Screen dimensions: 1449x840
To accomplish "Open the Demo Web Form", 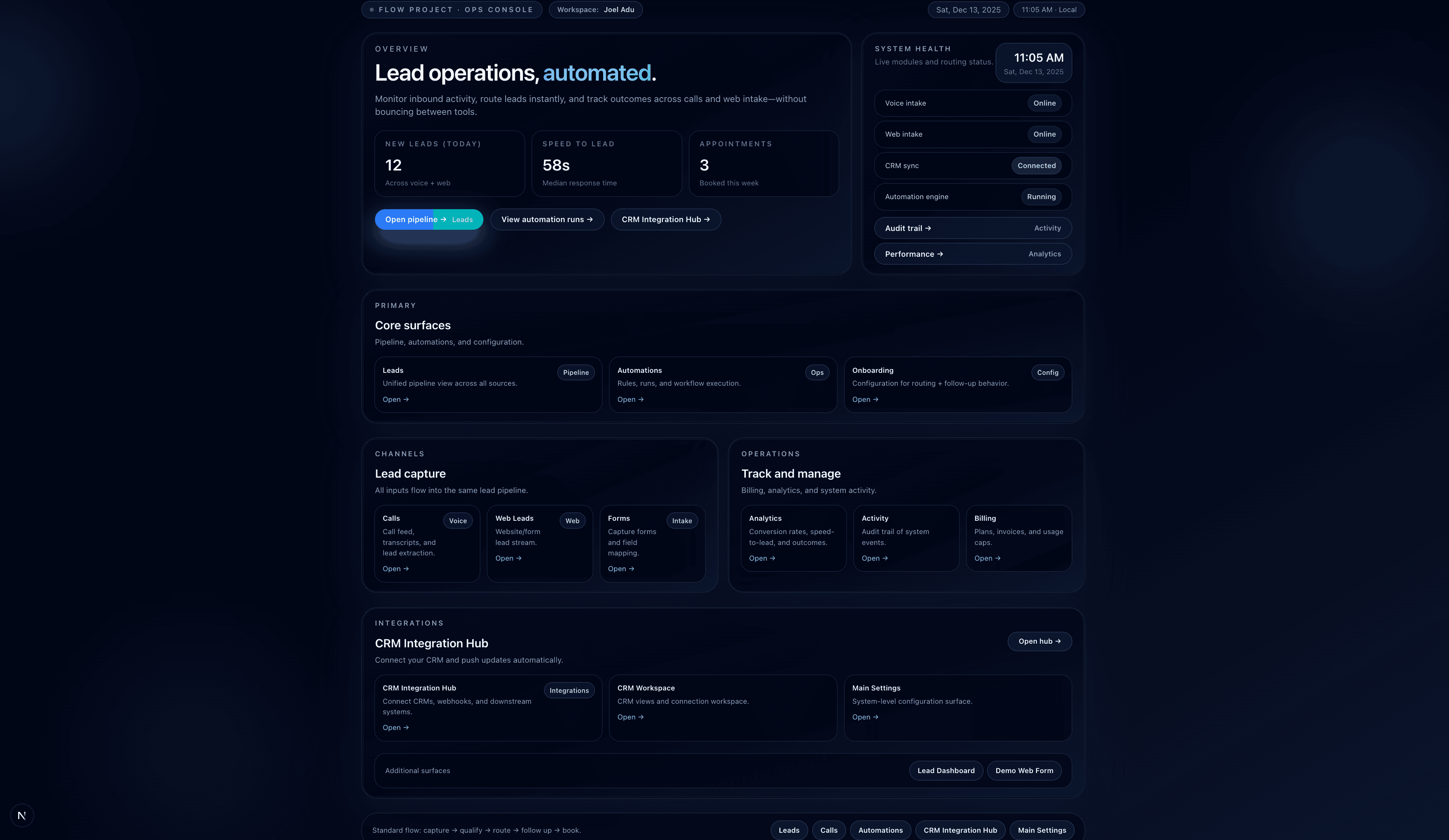I will 1024,770.
